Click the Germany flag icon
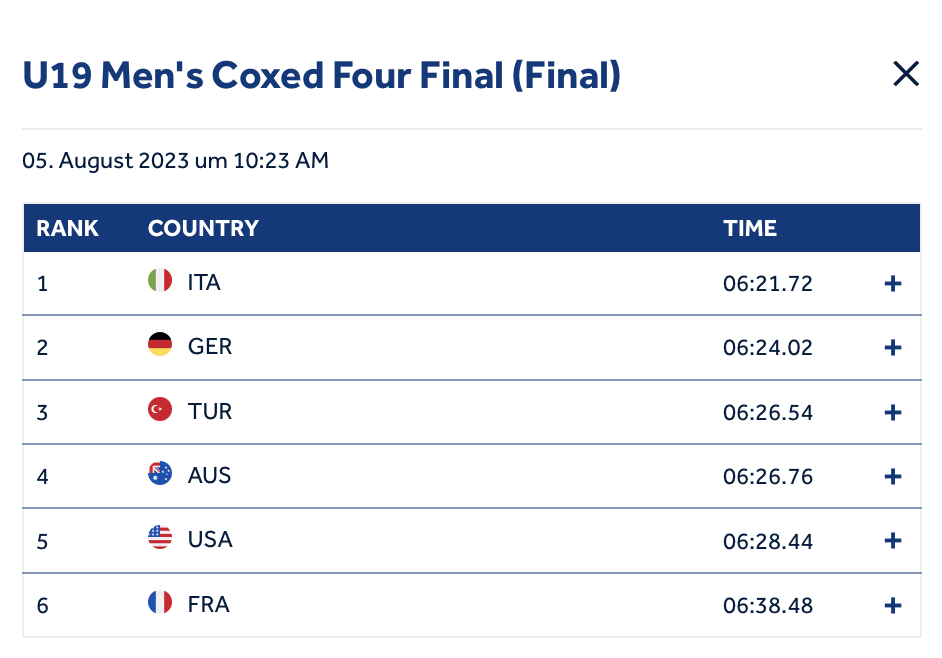The image size is (942, 658). (x=160, y=344)
